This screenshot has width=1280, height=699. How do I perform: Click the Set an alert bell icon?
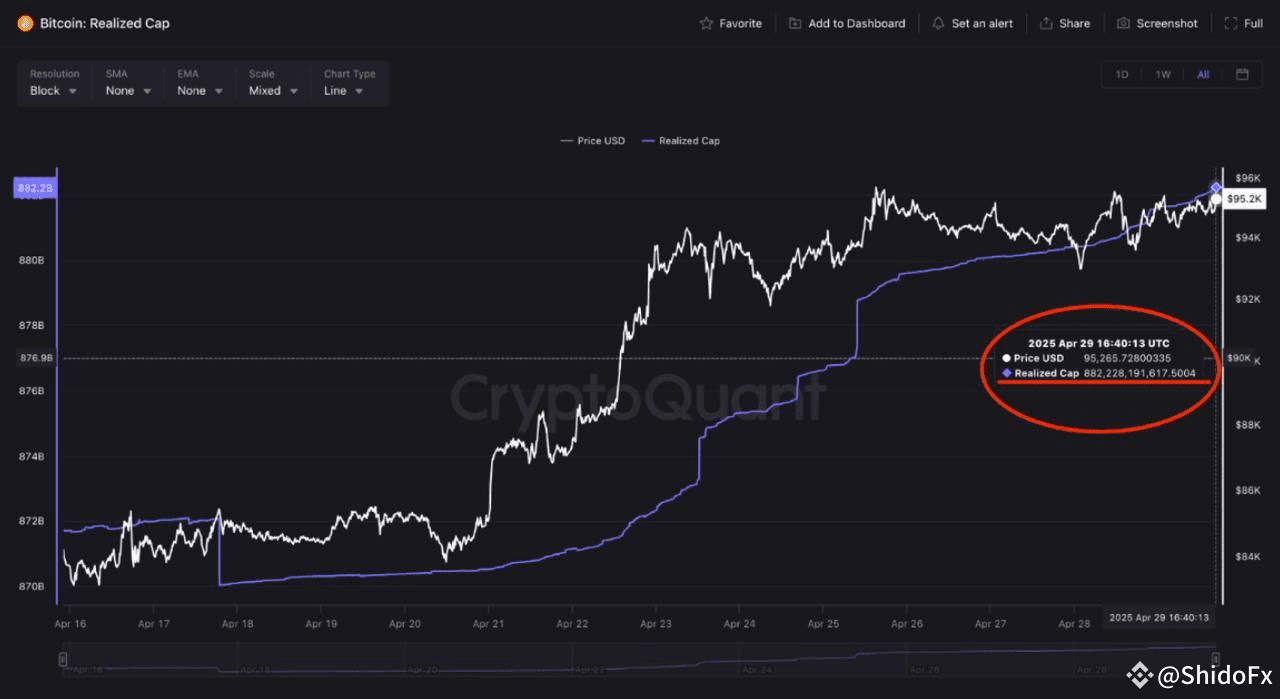tap(938, 23)
